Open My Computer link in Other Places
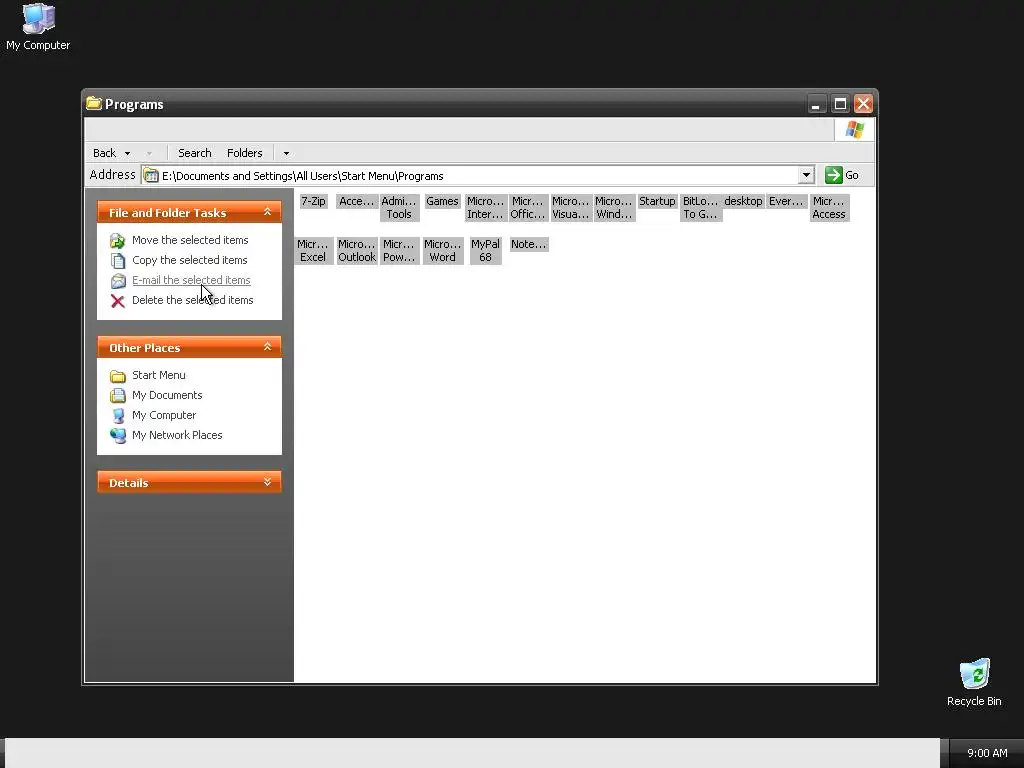1024x768 pixels. pyautogui.click(x=164, y=415)
